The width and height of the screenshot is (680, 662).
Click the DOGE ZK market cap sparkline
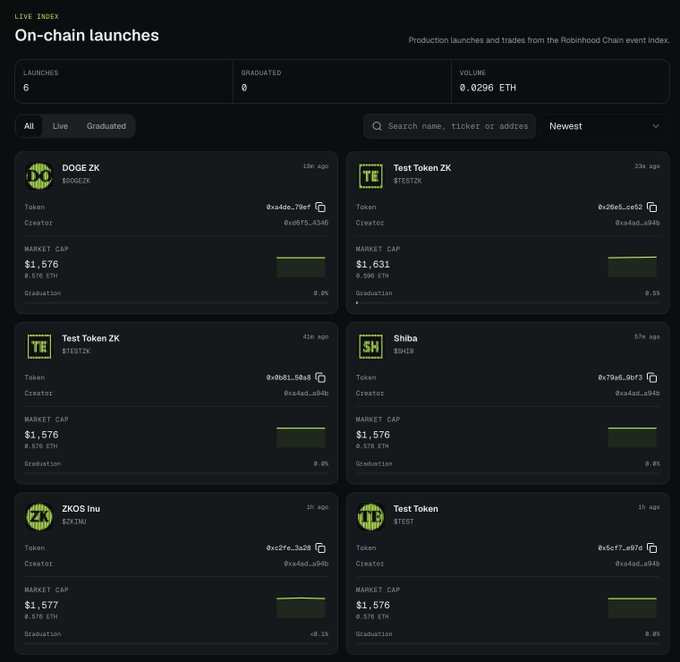tap(301, 267)
